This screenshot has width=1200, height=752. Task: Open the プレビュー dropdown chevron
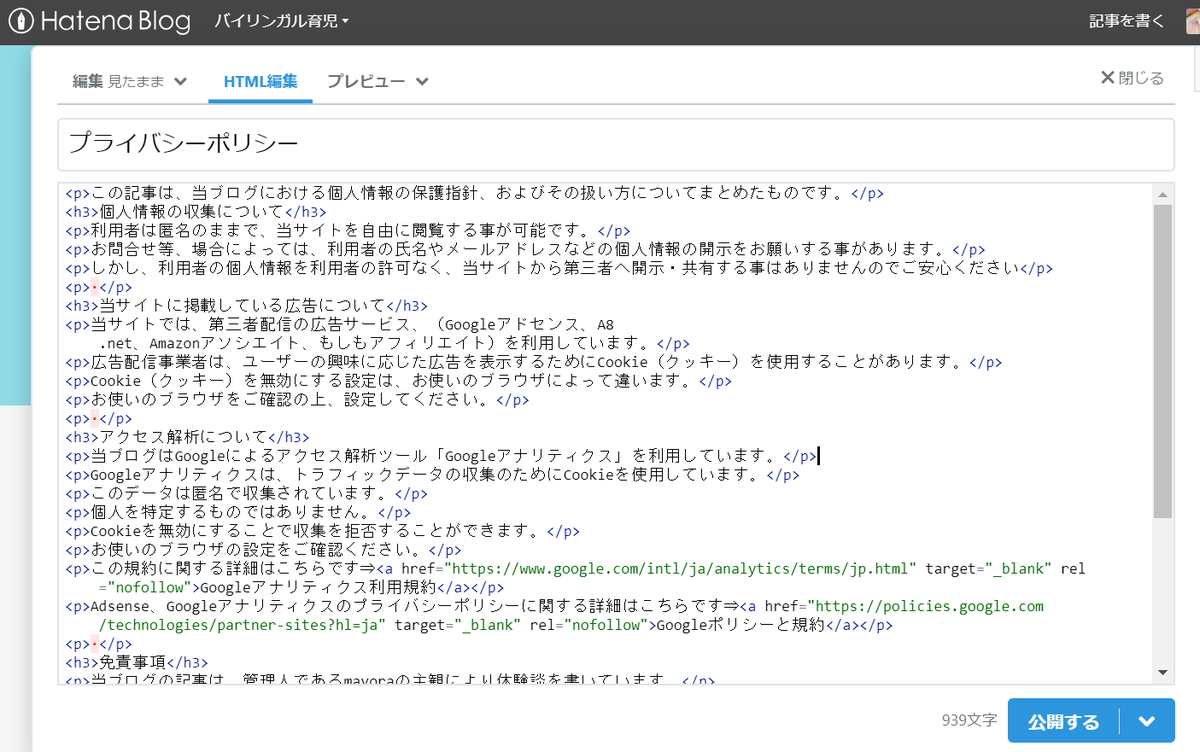coord(420,84)
